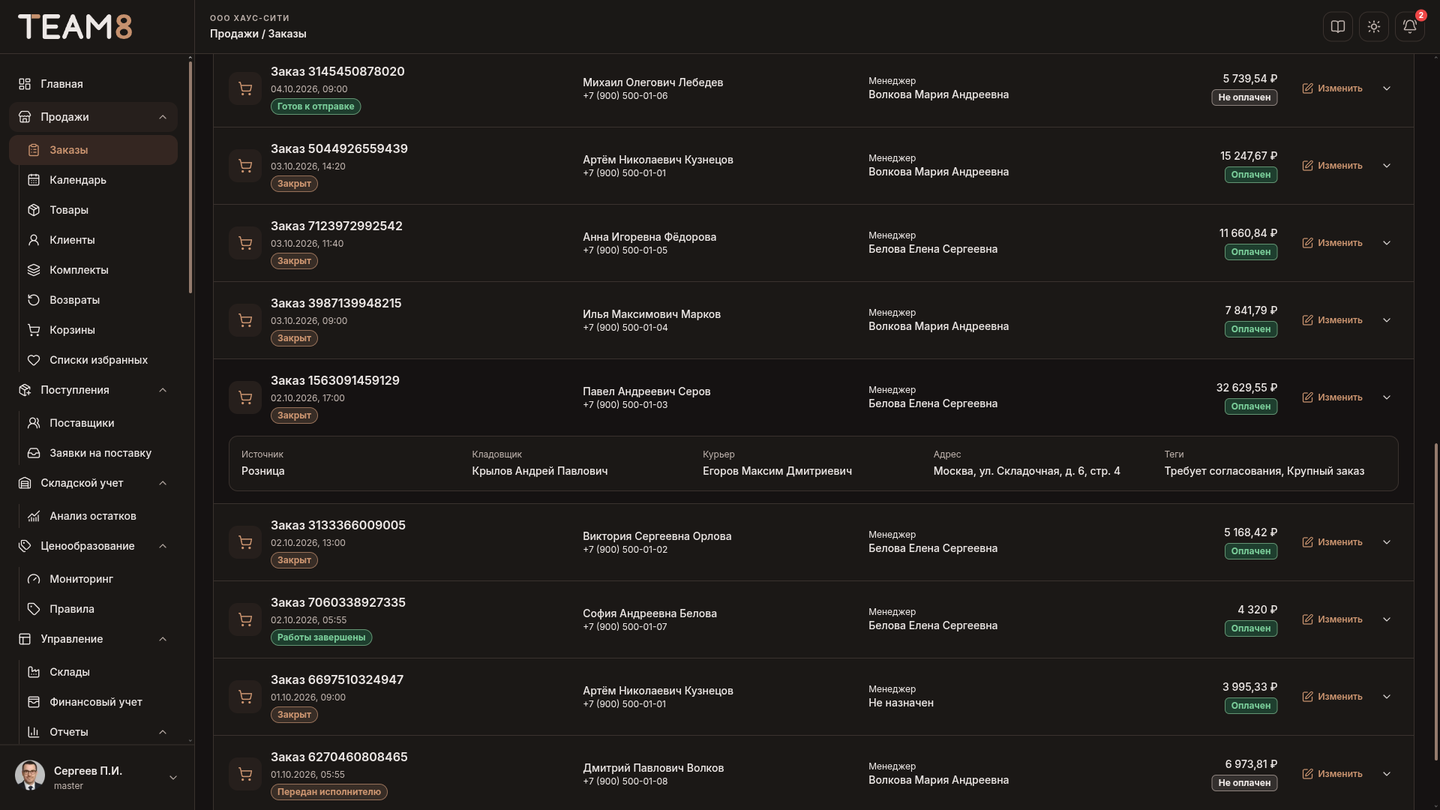Click the book panel icon in header
The height and width of the screenshot is (810, 1440).
(1338, 27)
